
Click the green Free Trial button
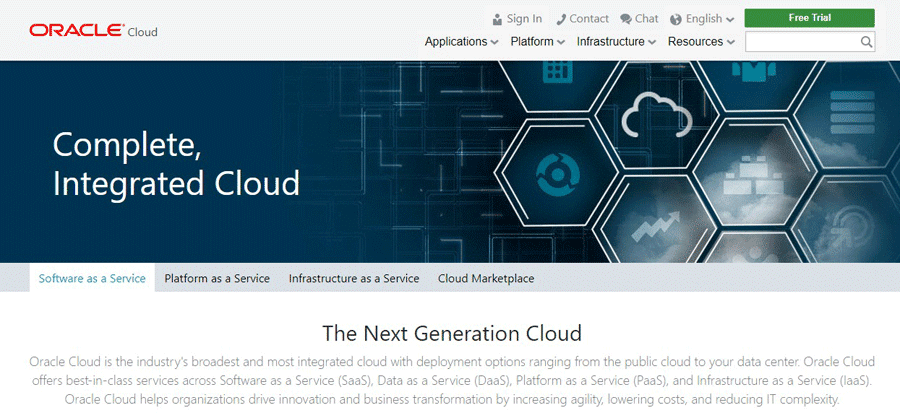click(809, 18)
